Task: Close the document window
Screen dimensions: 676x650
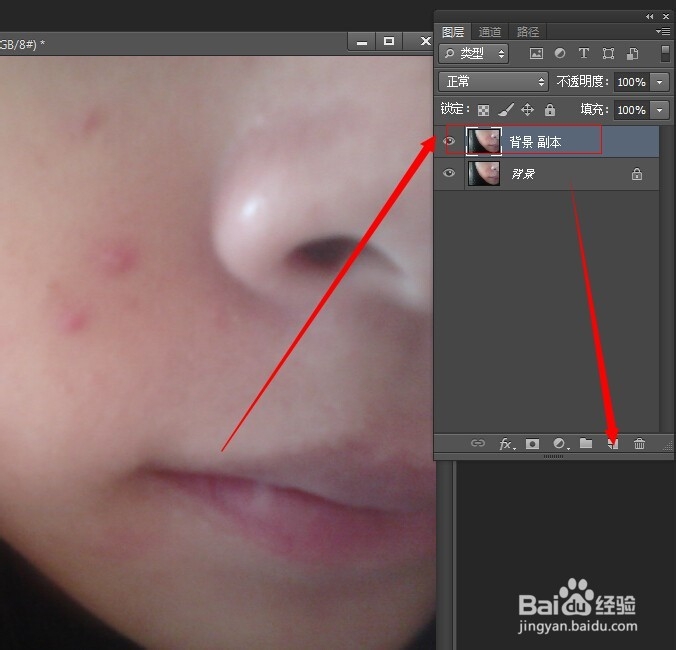Action: click(425, 41)
